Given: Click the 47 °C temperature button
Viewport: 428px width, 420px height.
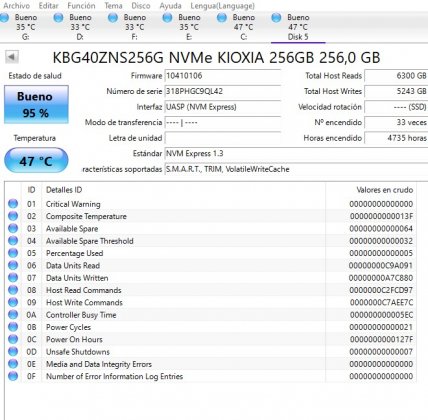Looking at the screenshot, I should 36,161.
